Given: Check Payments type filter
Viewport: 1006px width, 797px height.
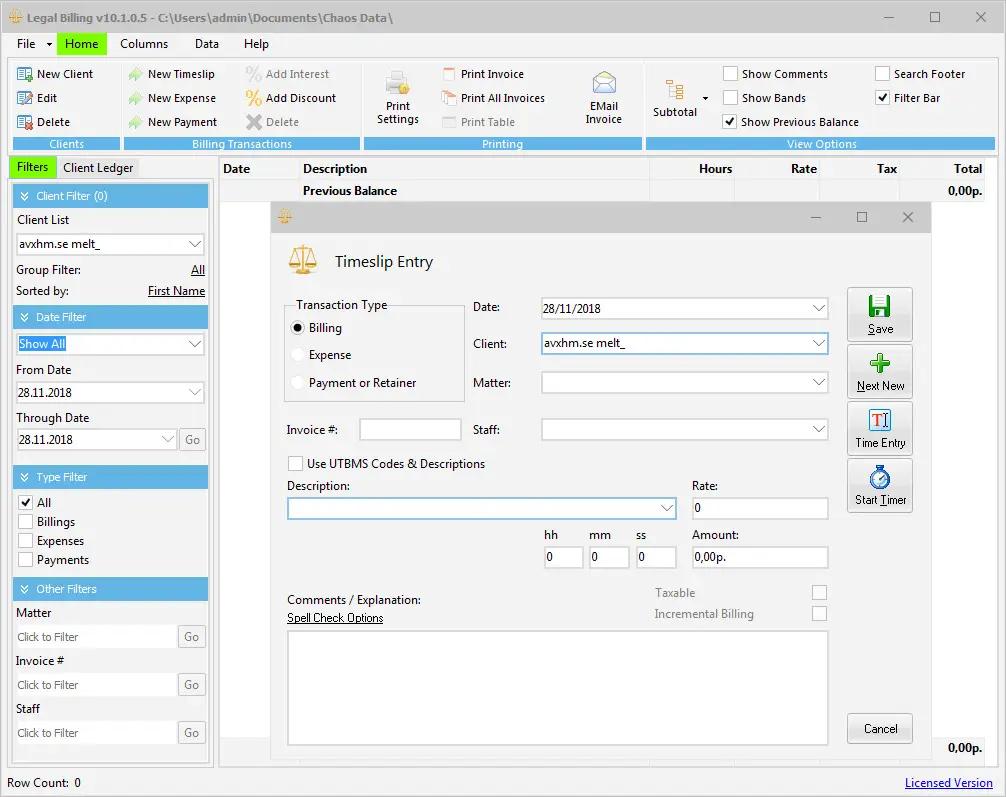Looking at the screenshot, I should (x=26, y=560).
